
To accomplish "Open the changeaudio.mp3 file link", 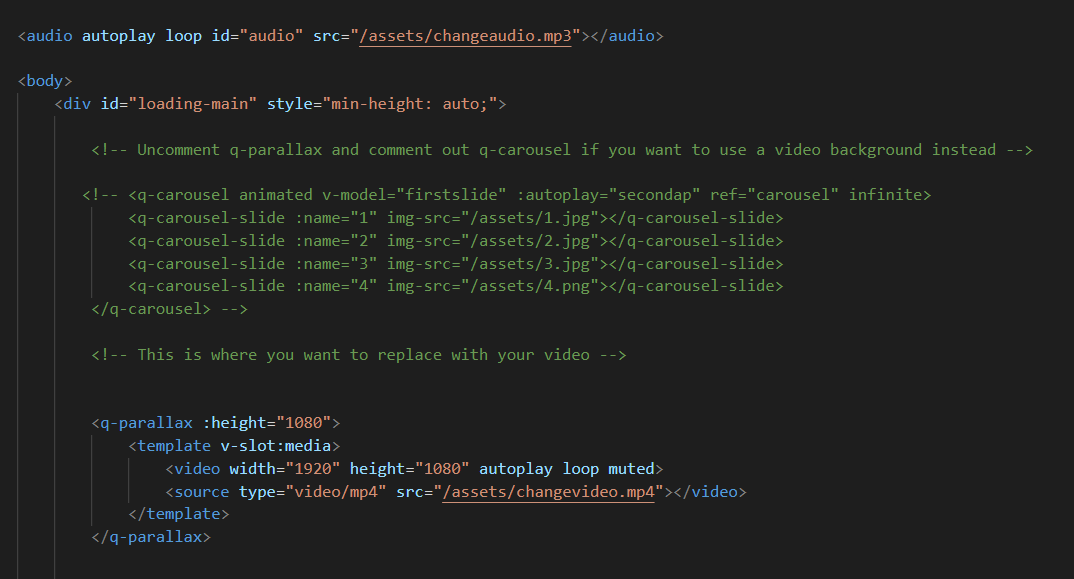I will tap(465, 35).
